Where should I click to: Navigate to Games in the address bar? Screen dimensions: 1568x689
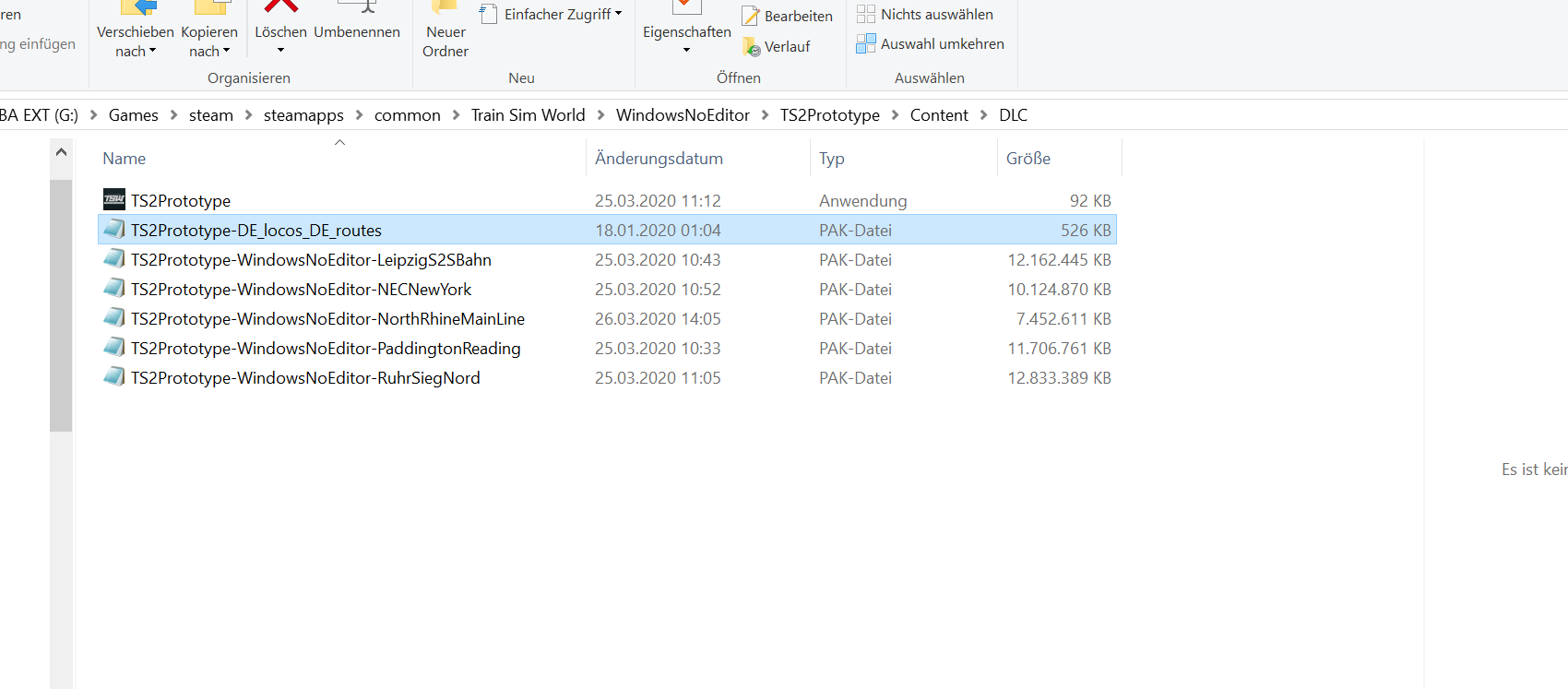tap(134, 115)
